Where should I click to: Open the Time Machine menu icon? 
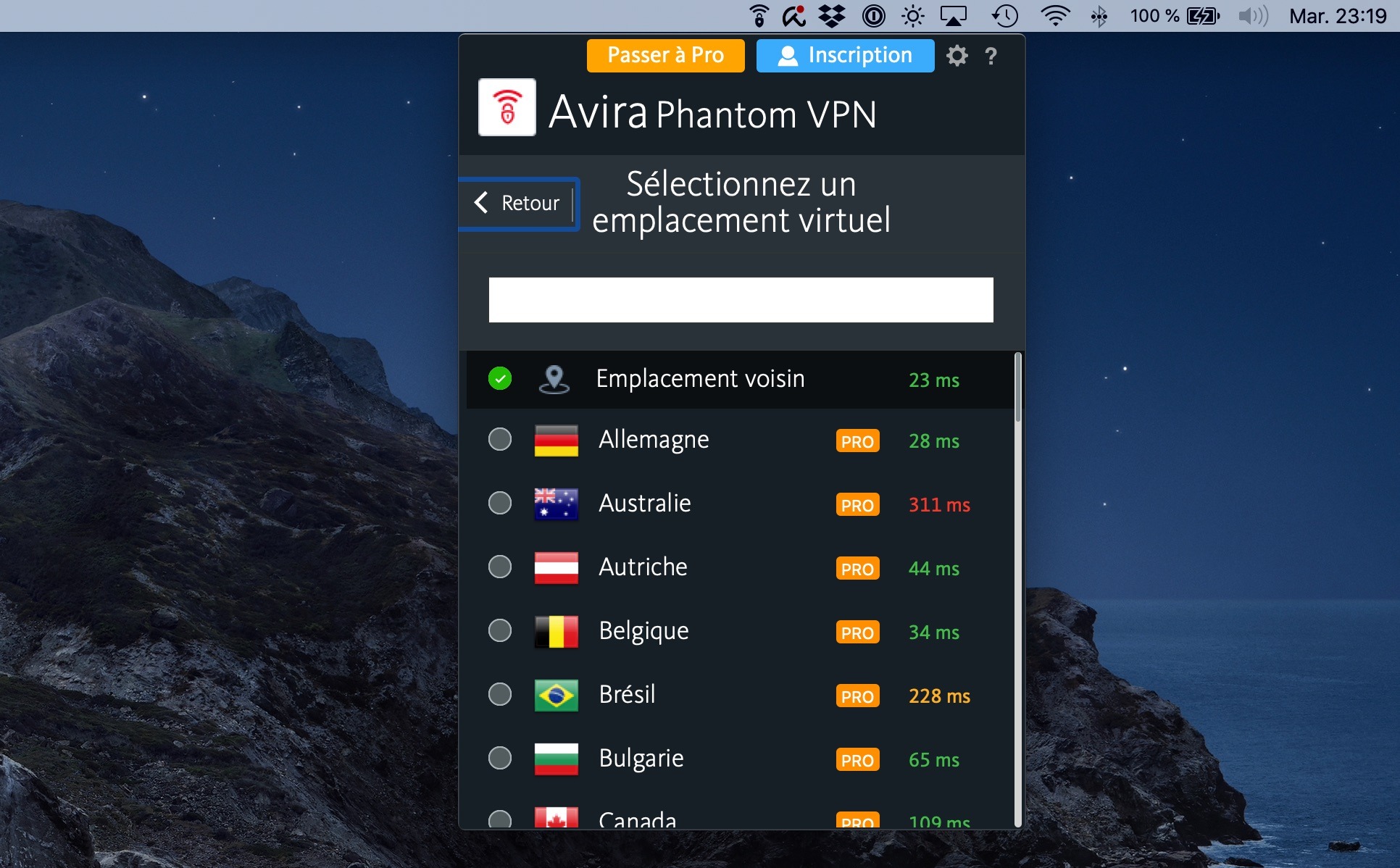[1005, 15]
